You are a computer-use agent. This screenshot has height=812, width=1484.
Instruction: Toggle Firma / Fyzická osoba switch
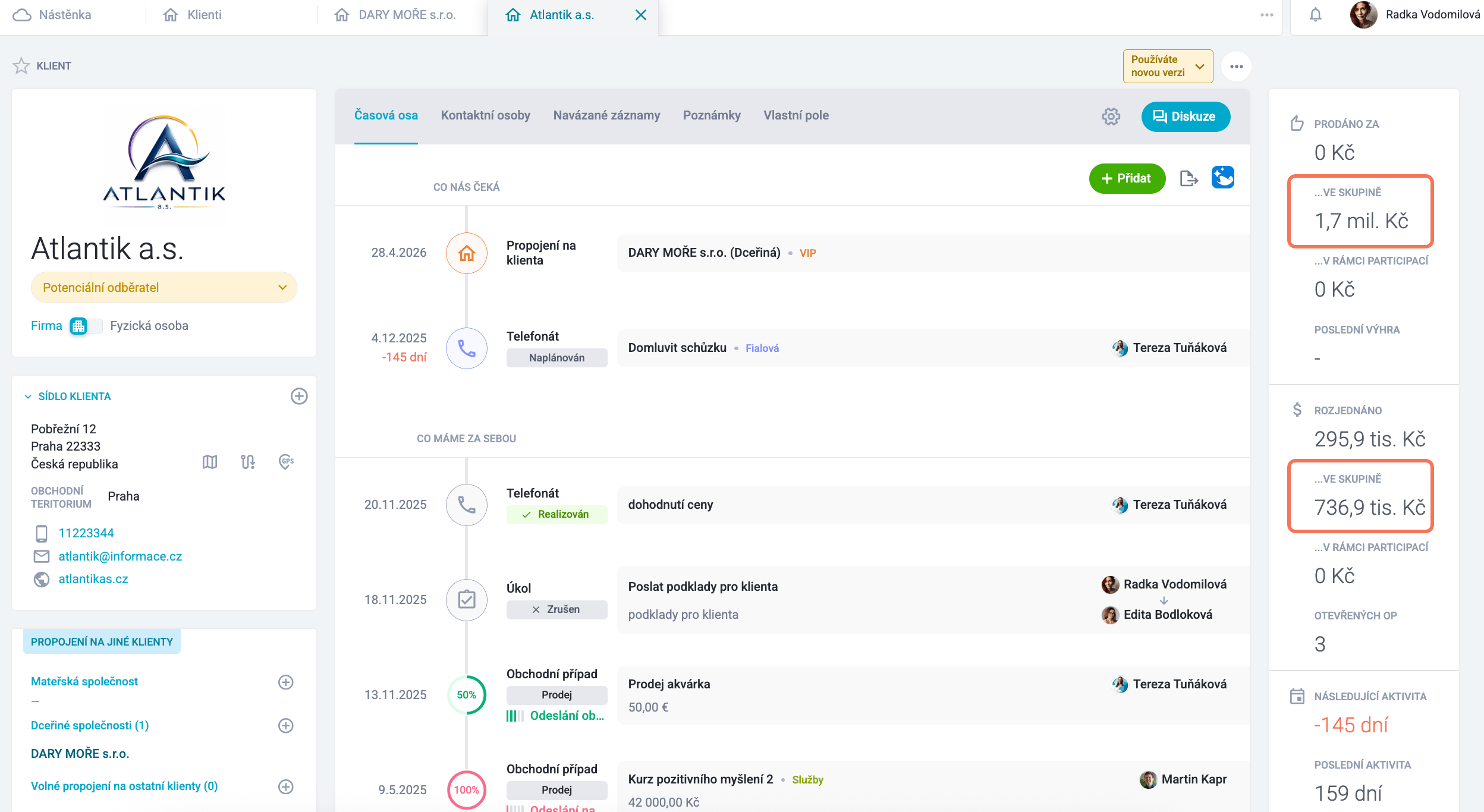tap(86, 326)
